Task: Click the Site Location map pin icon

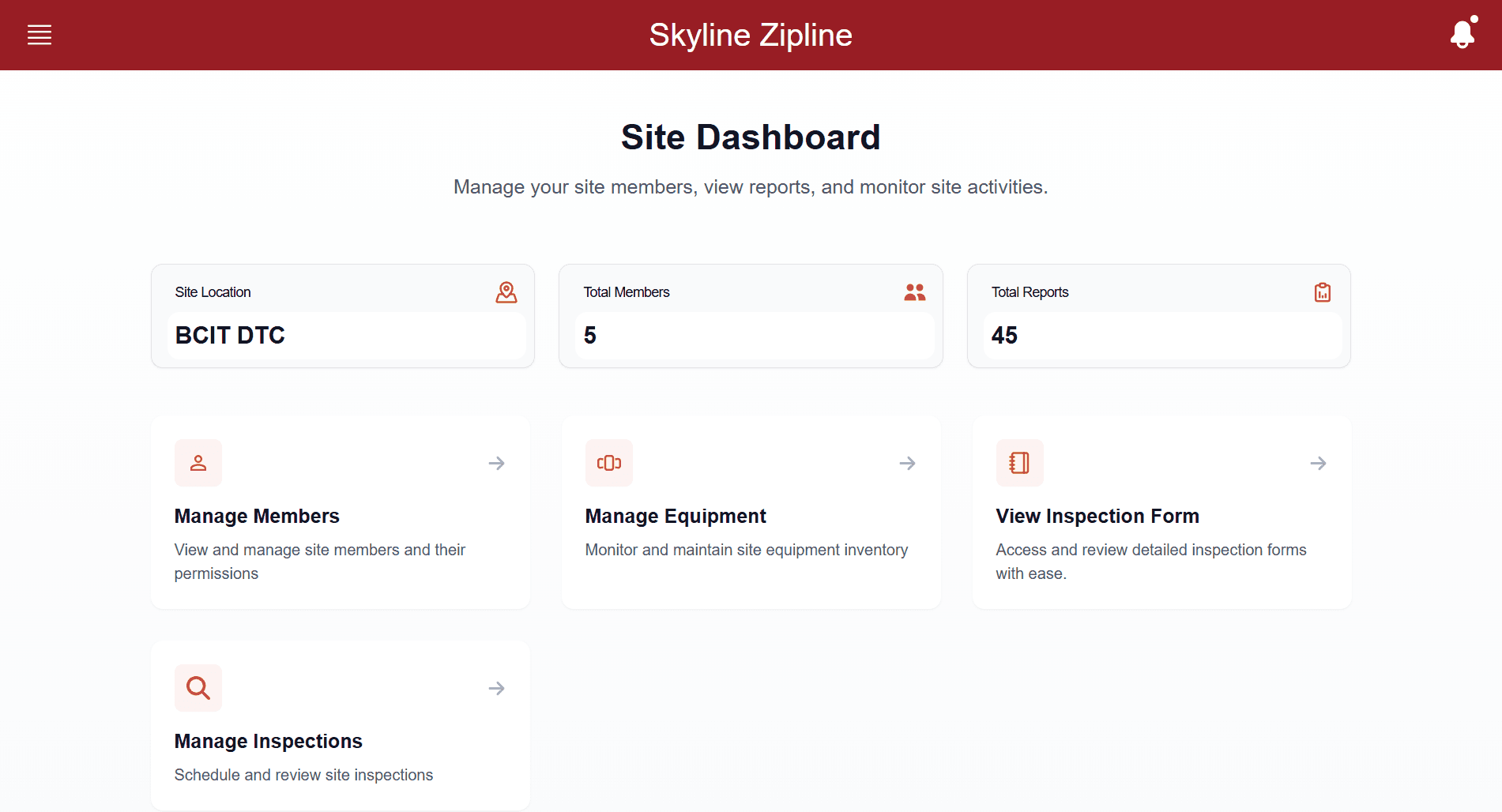Action: click(x=506, y=292)
